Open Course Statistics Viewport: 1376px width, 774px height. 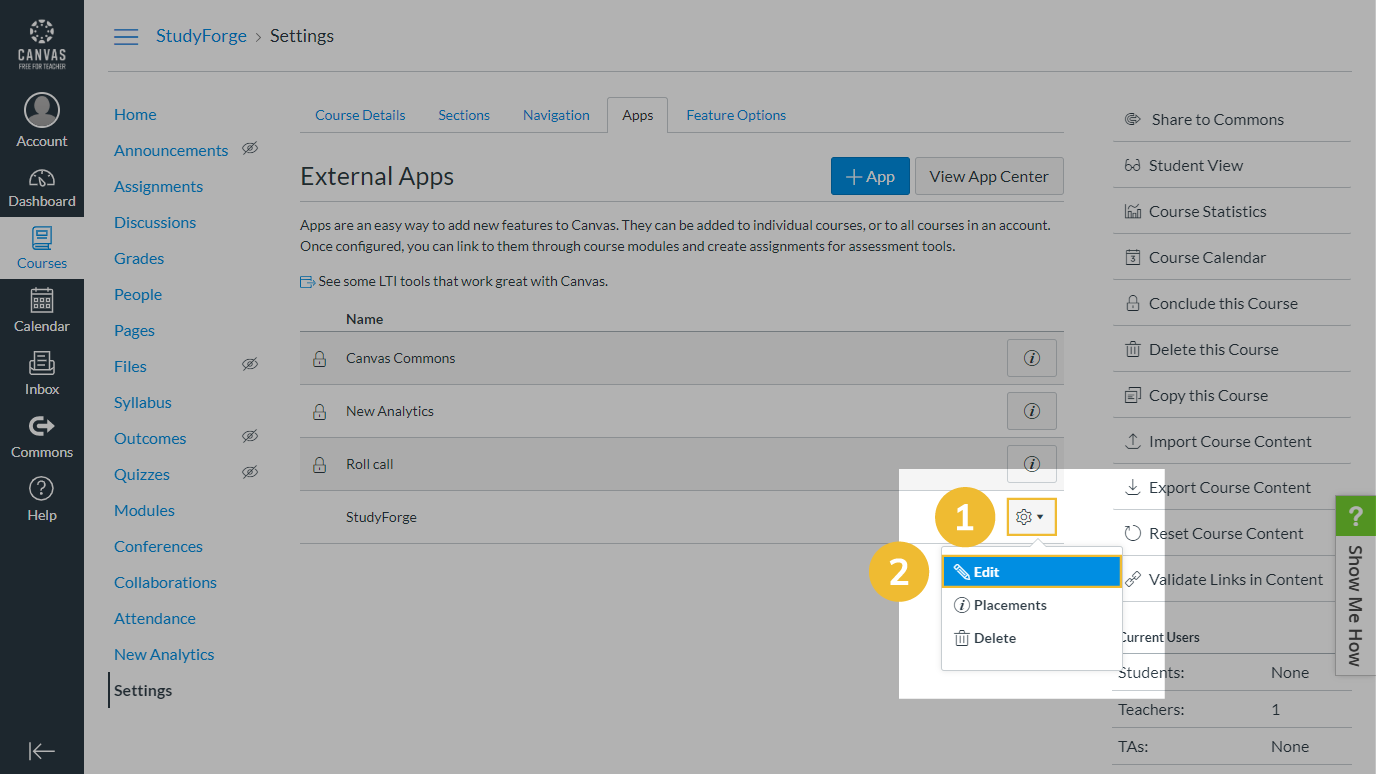(x=1195, y=211)
